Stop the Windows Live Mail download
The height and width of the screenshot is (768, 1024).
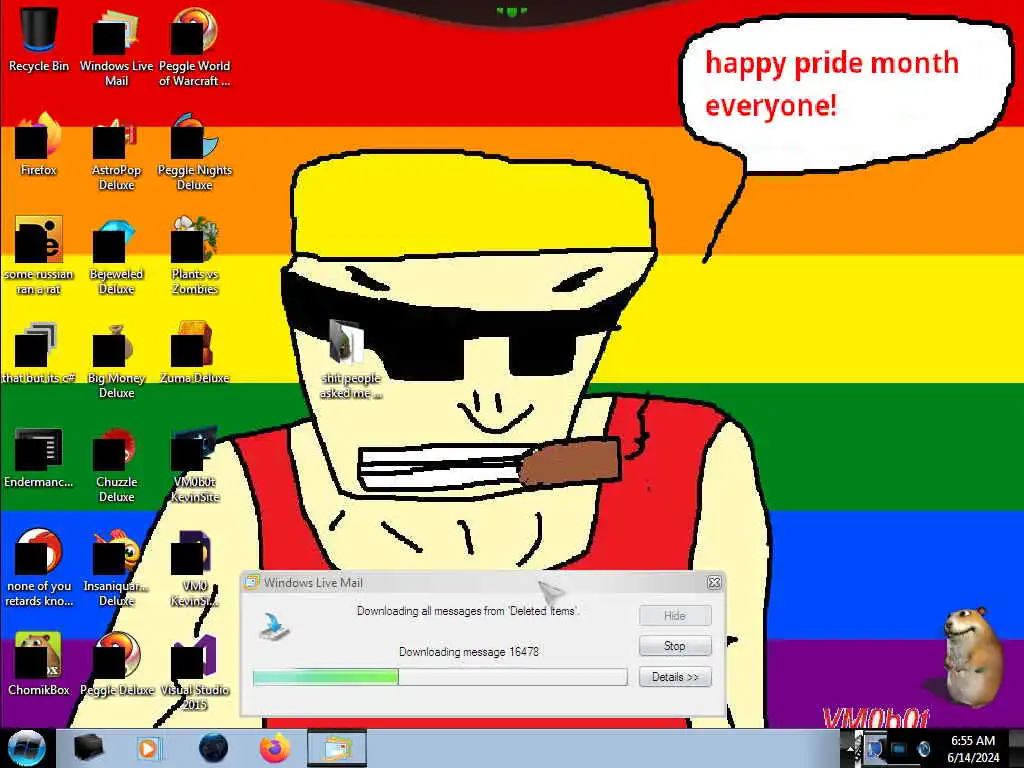point(675,646)
